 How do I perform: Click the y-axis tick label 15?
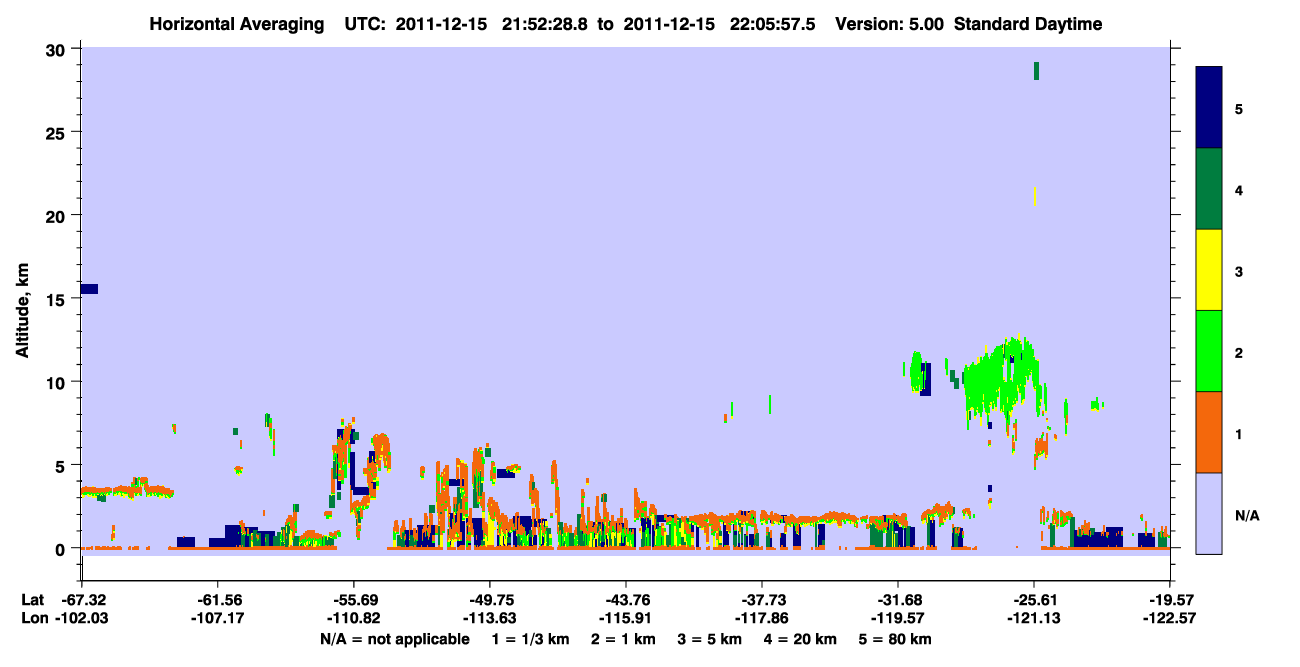tap(58, 299)
